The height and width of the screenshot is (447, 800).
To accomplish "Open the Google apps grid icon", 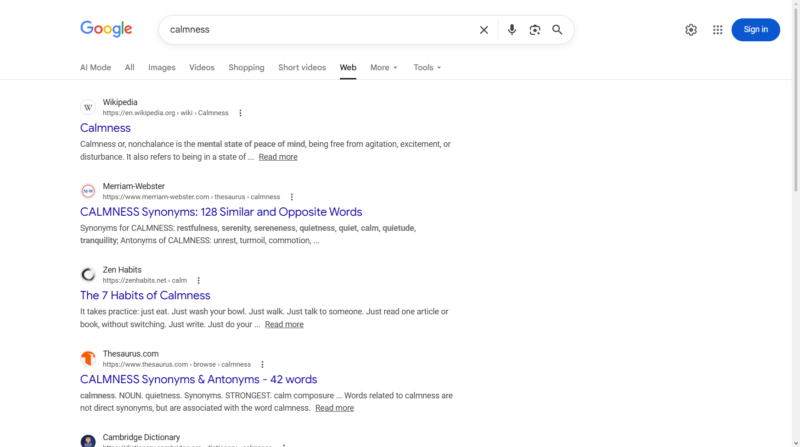I will [717, 30].
